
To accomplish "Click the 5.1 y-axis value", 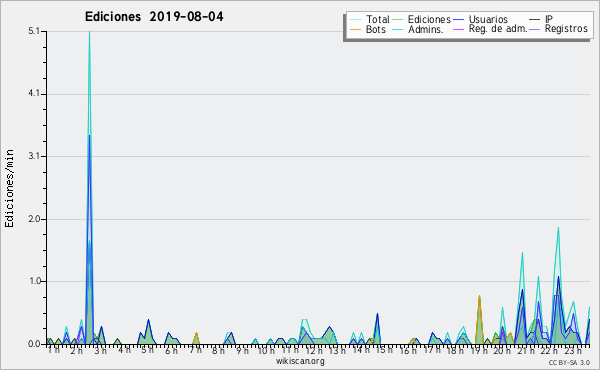I will 34,31.
